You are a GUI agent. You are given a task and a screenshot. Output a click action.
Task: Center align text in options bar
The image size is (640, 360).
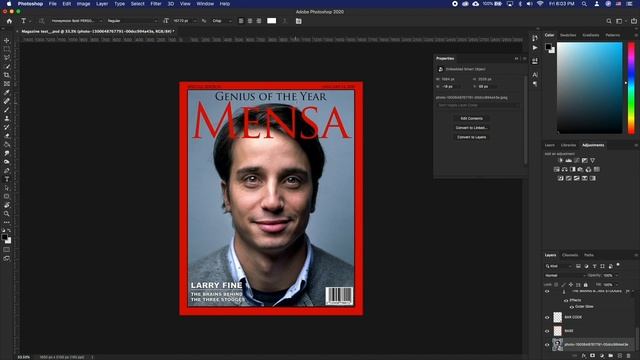coord(250,21)
